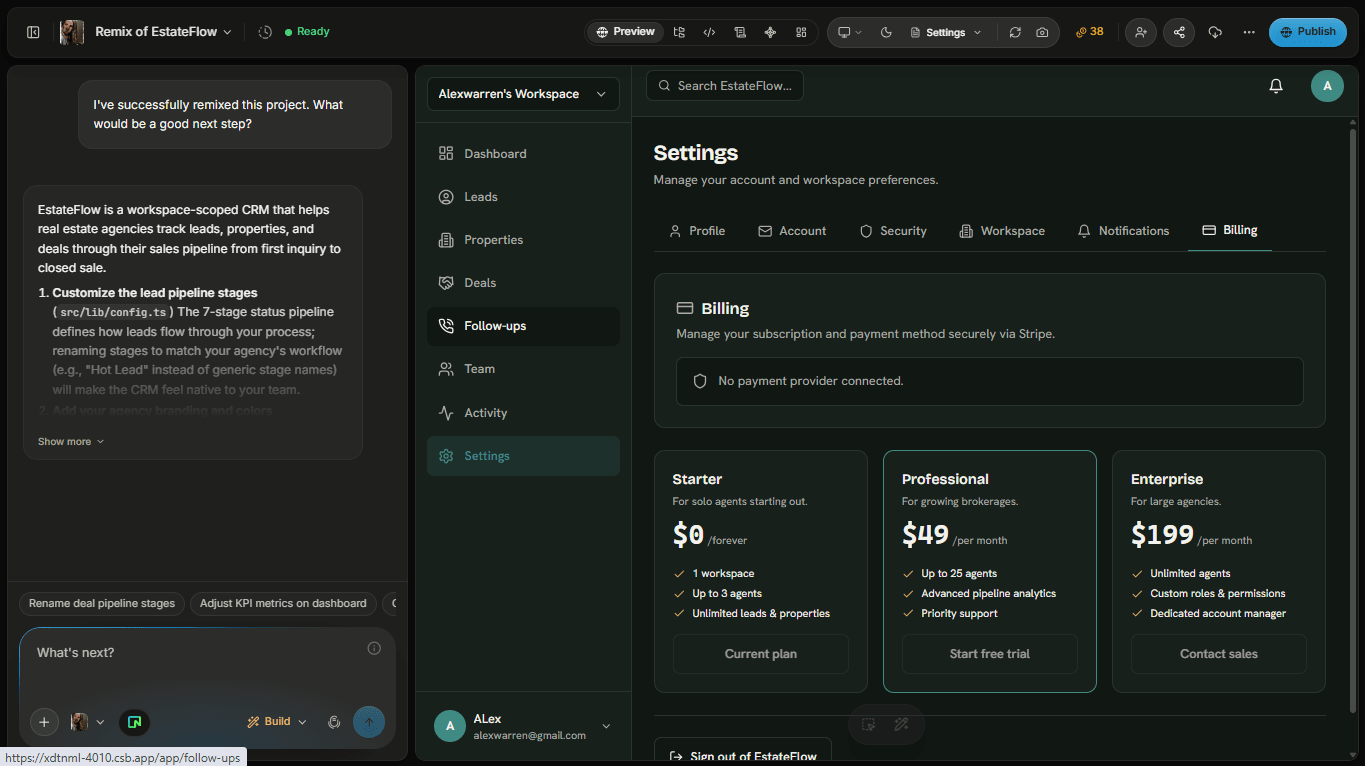The width and height of the screenshot is (1365, 766).
Task: Open the database view icon
Action: [x=740, y=32]
